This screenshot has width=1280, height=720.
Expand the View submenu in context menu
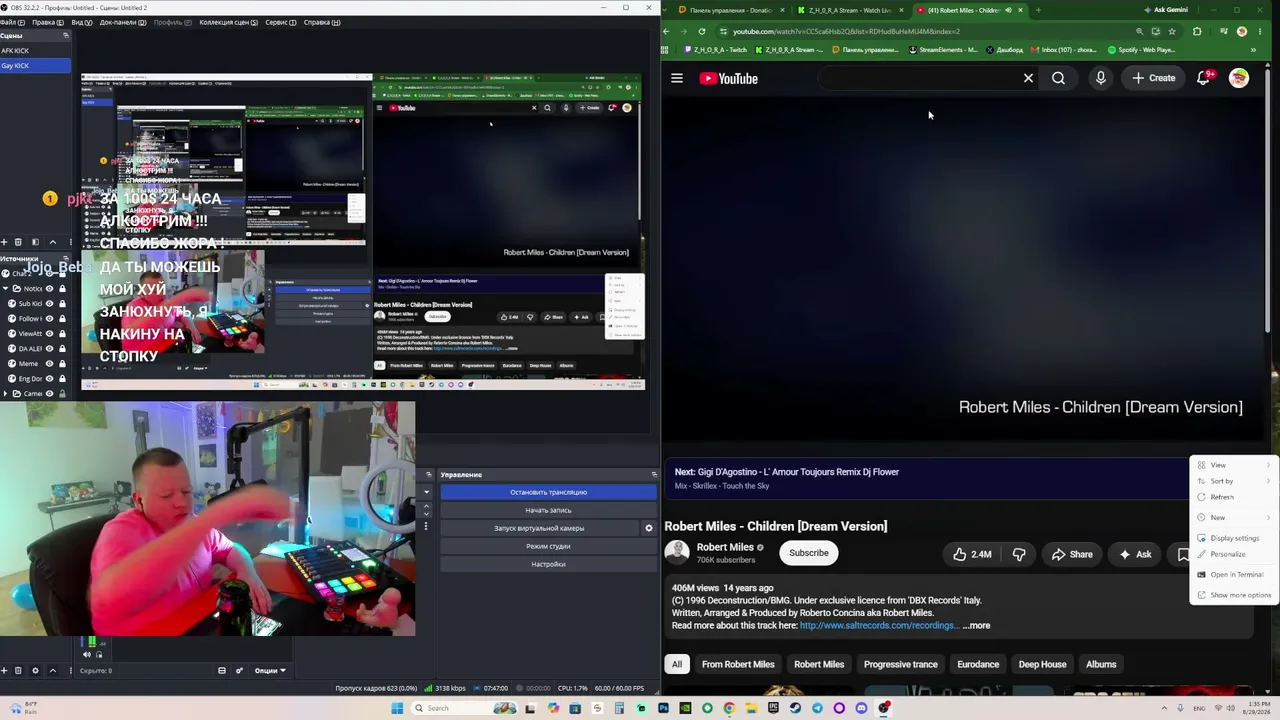pos(1234,465)
